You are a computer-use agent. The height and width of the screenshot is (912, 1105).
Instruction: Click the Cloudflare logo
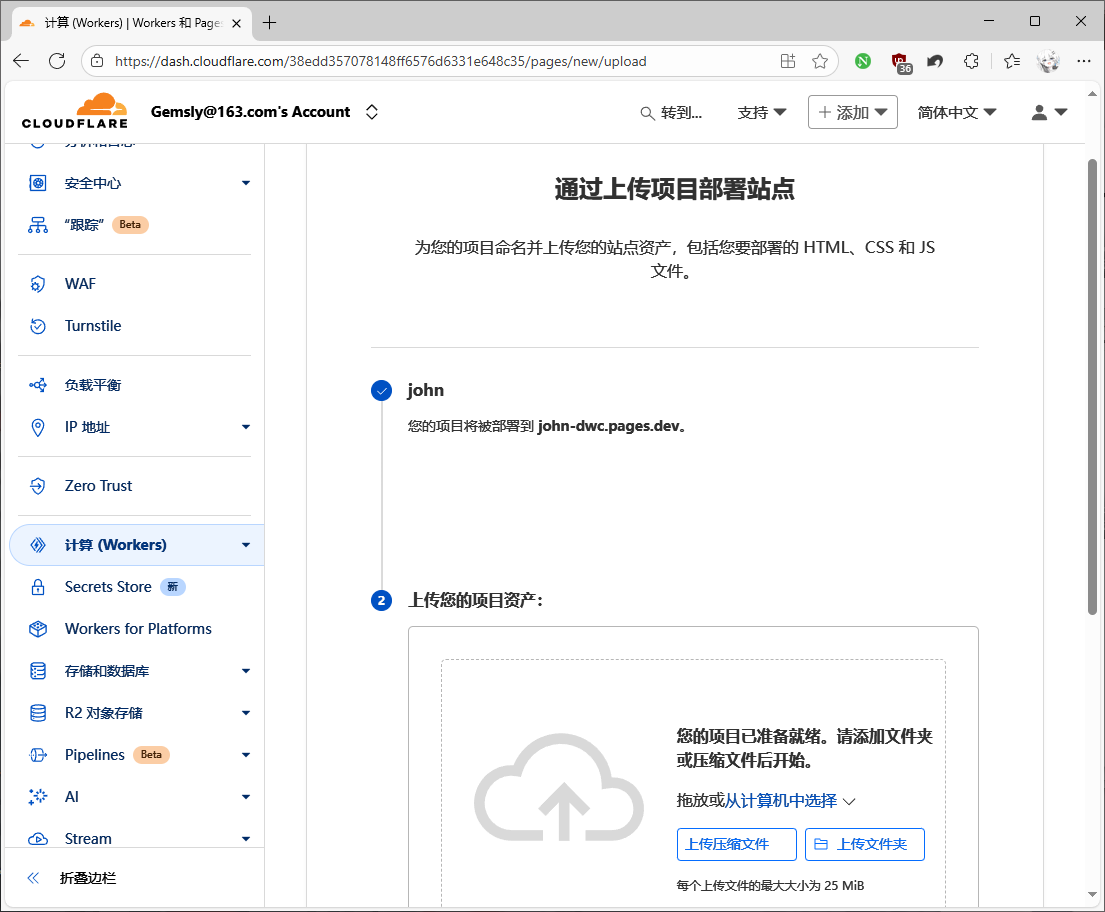[x=74, y=110]
